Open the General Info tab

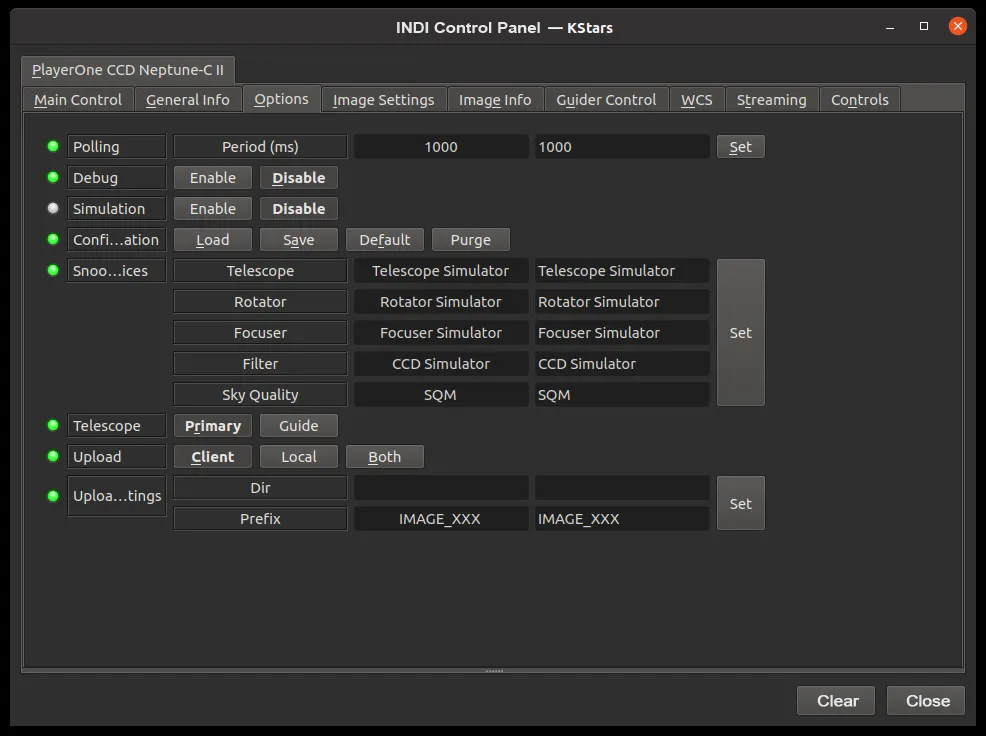187,100
